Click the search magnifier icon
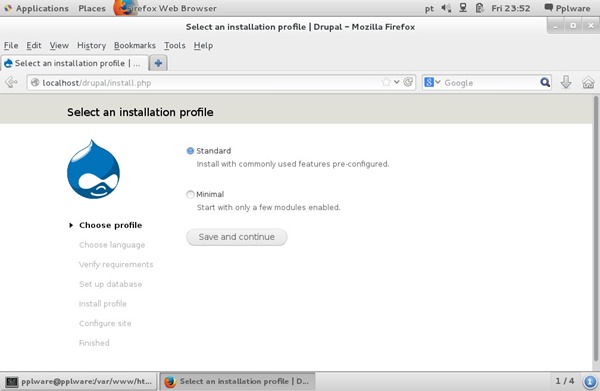 tap(545, 82)
